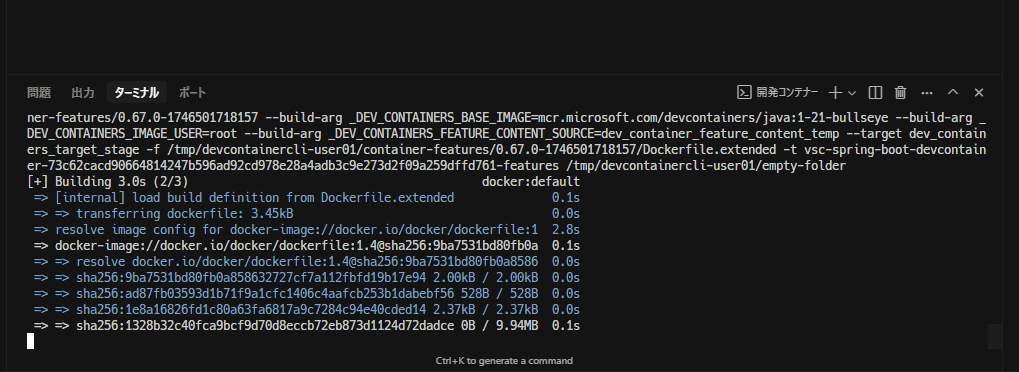Click the sha256:ad87fb03593d 528B line
1019x372 pixels.
pos(307,293)
